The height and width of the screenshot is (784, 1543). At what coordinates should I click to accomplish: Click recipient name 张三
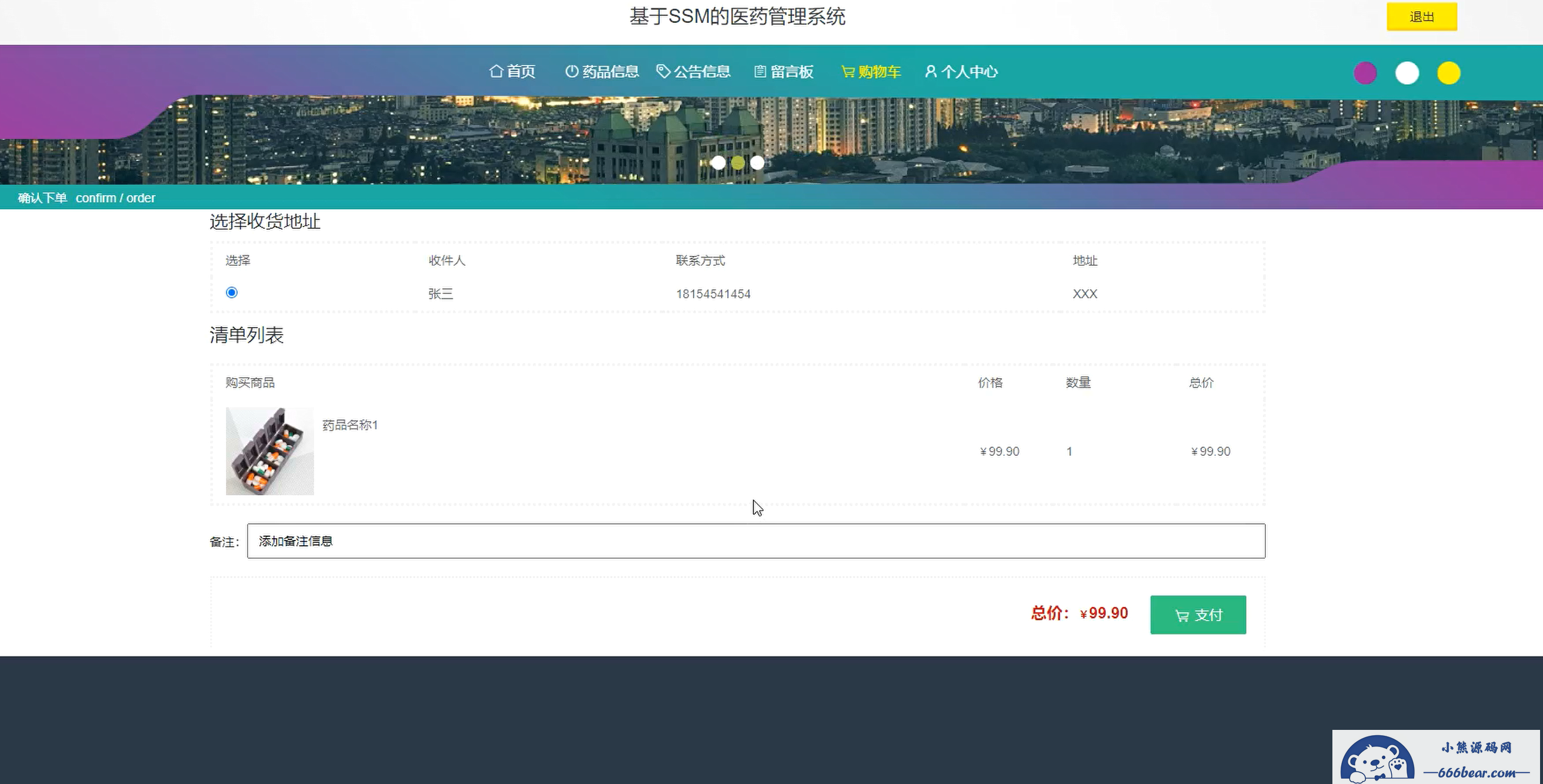(440, 294)
